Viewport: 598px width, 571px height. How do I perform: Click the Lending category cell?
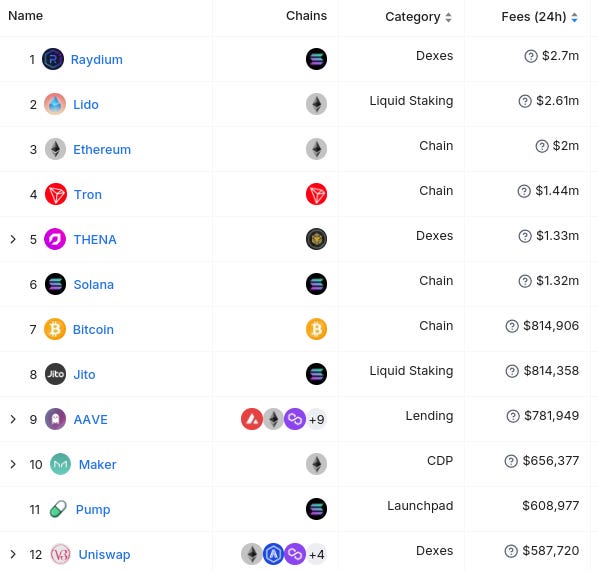click(429, 416)
